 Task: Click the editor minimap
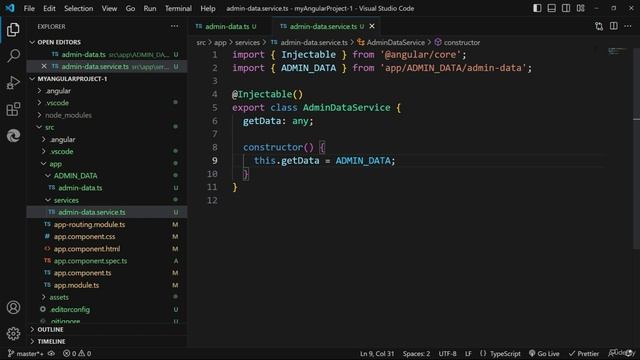tap(617, 51)
